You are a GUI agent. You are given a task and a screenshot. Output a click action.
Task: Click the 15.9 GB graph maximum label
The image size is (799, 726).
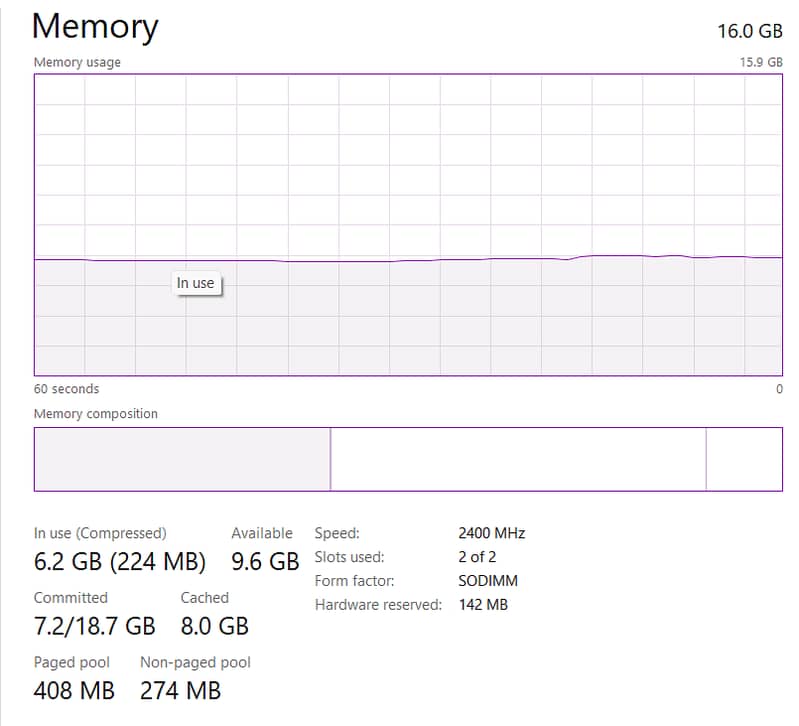pyautogui.click(x=760, y=62)
